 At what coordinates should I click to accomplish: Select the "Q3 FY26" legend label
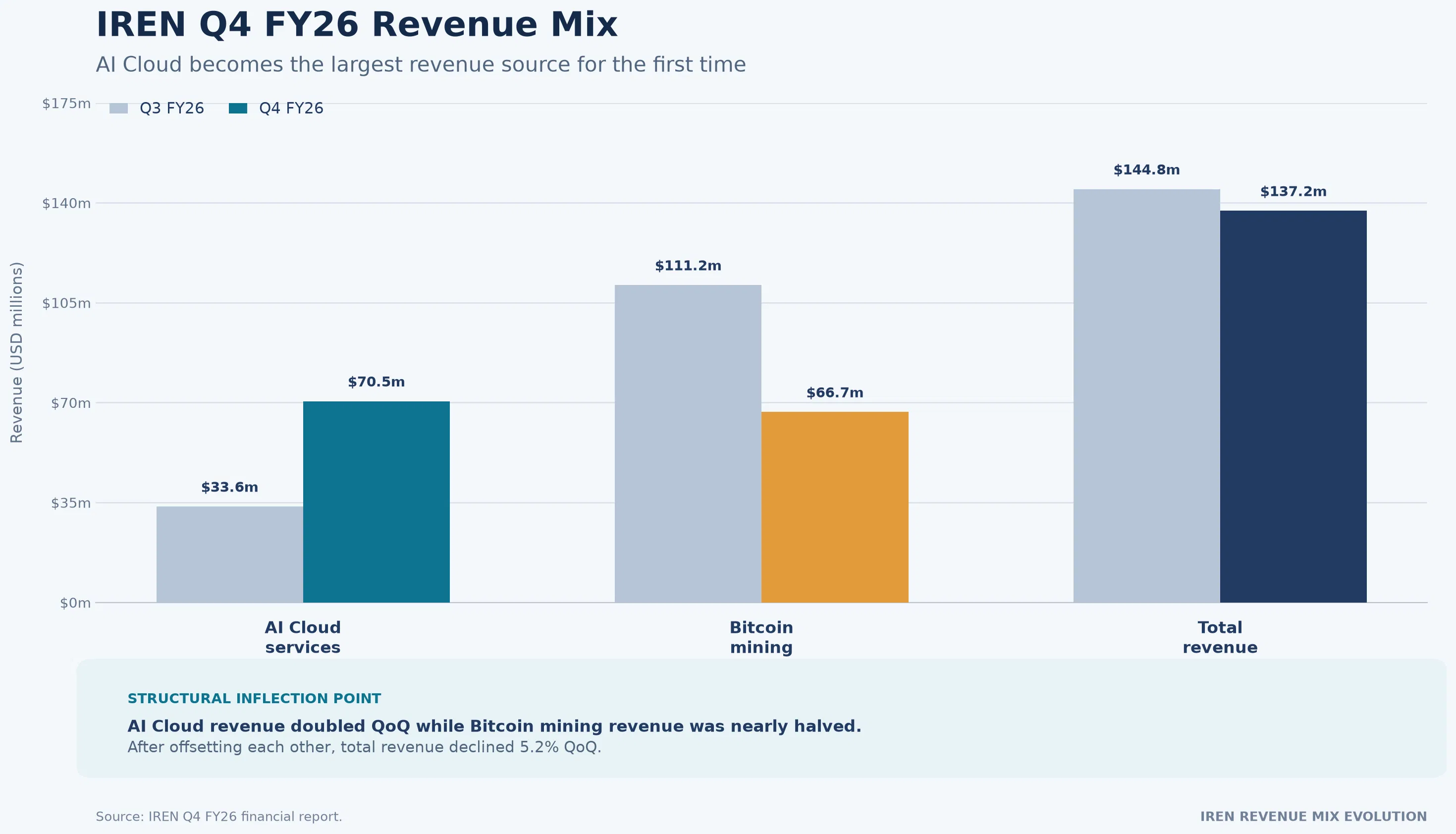[172, 108]
